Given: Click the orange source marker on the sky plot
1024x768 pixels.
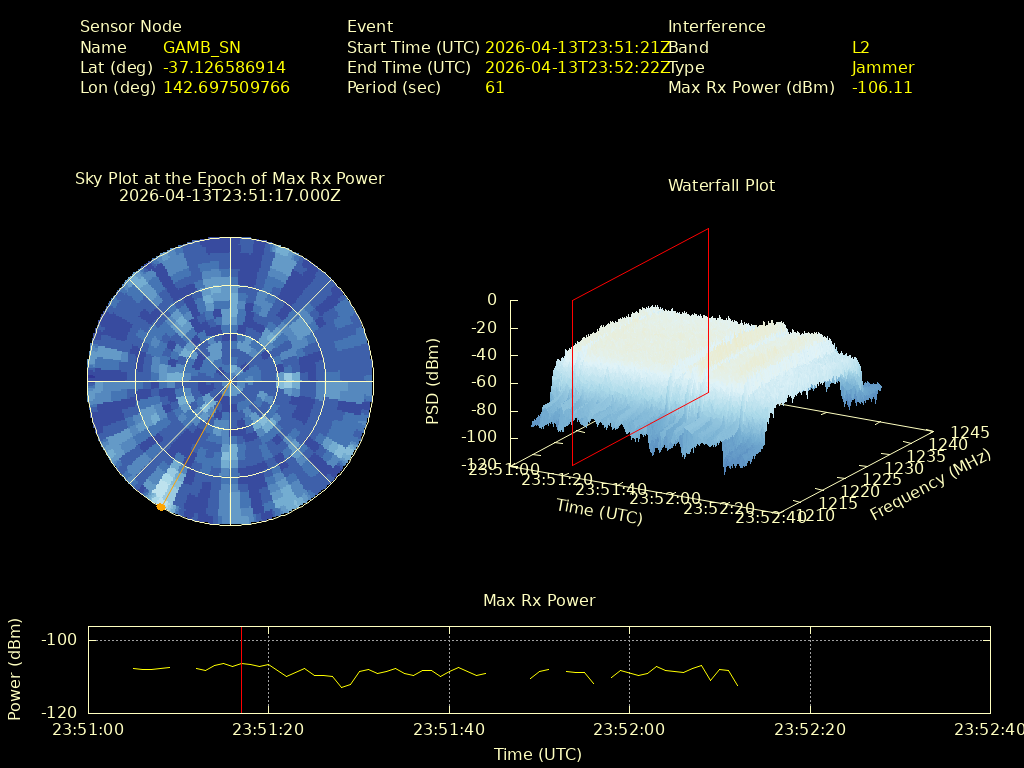Looking at the screenshot, I should 161,507.
